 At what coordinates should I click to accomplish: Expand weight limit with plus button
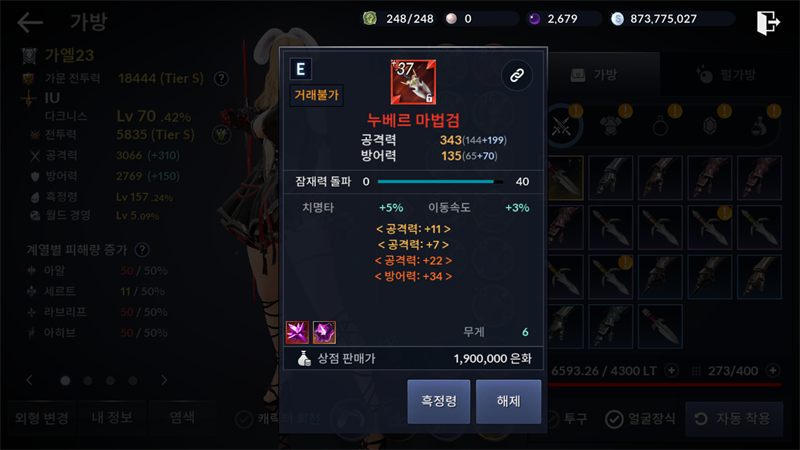(x=672, y=370)
